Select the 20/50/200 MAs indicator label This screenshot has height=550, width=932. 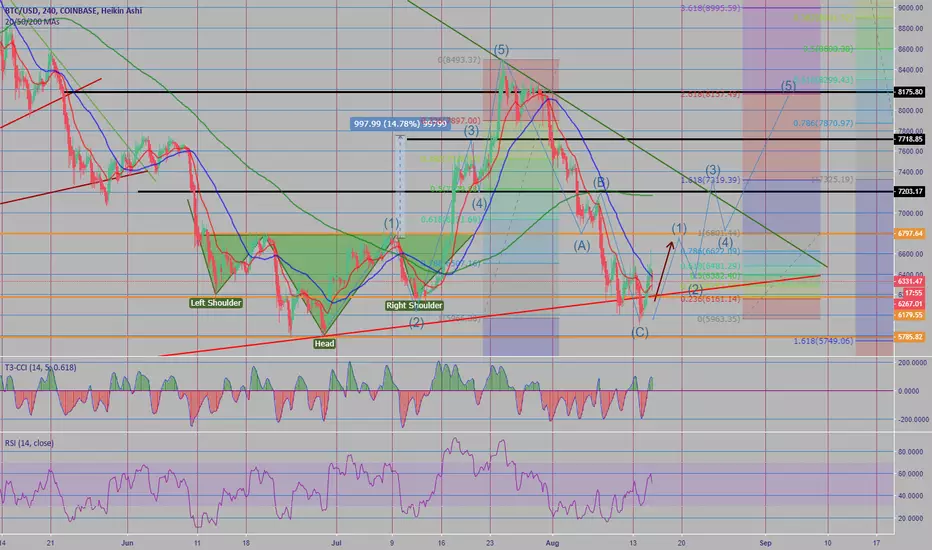32,21
